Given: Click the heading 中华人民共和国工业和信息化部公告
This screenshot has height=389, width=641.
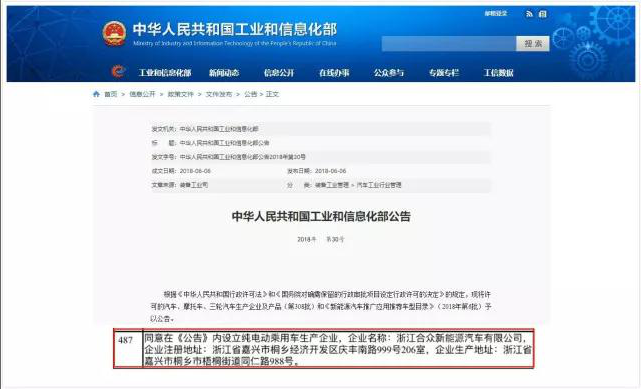Looking at the screenshot, I should click(x=321, y=216).
